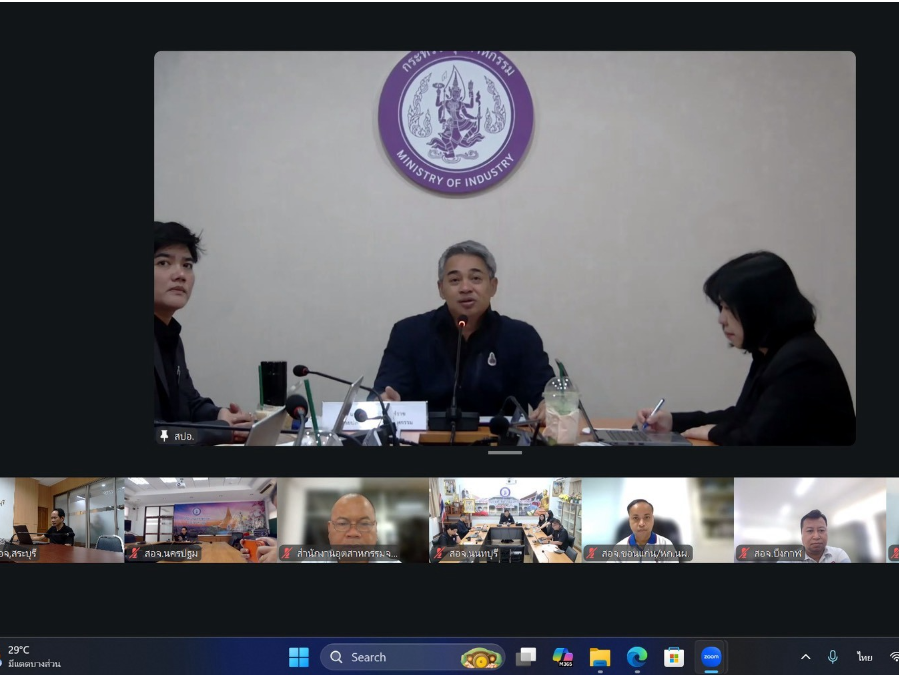
Task: Click muted mic icon on สอจ.นนทบุรี tile
Action: (440, 553)
